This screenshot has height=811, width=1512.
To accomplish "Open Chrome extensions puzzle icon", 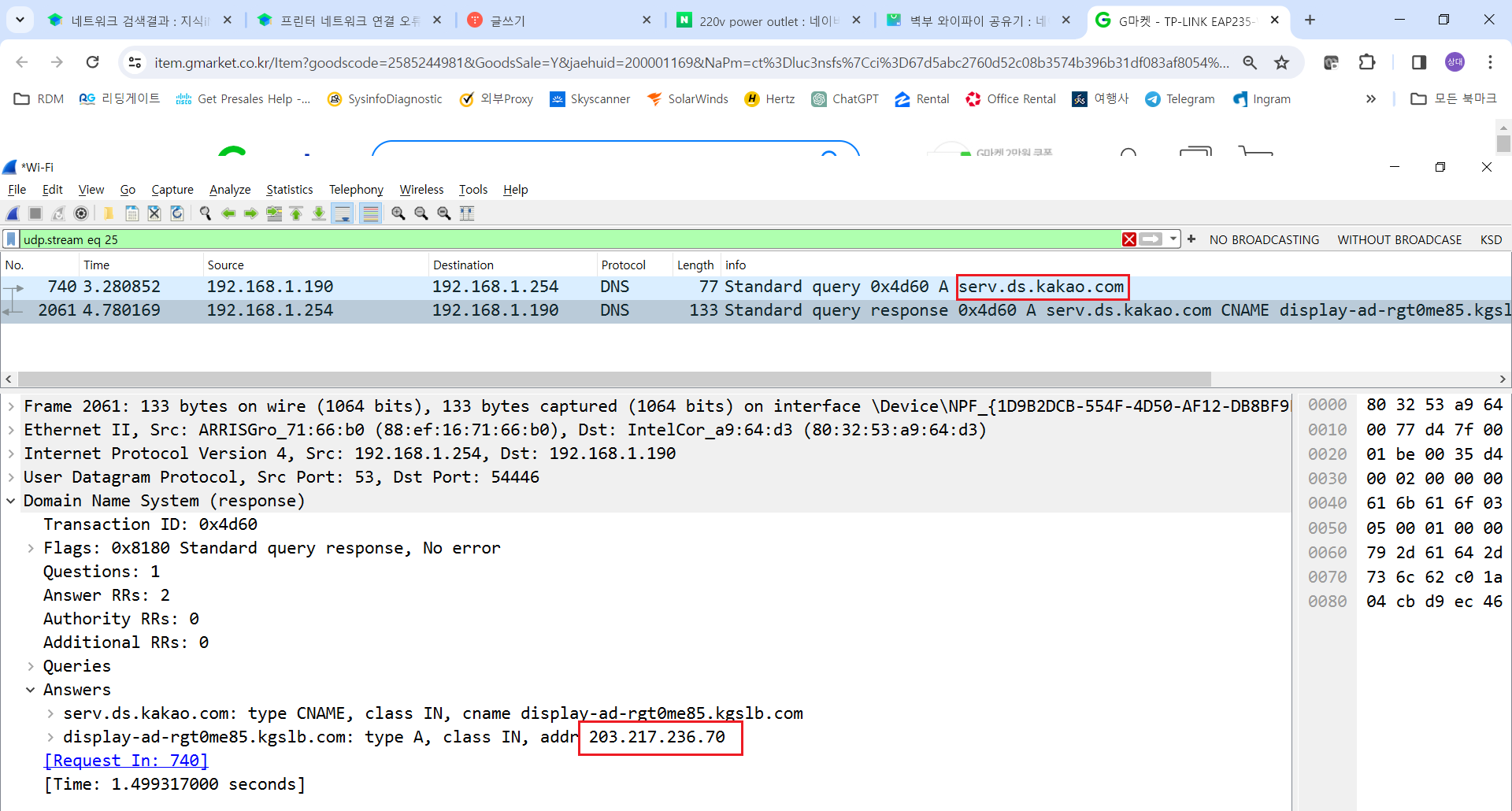I will [1368, 62].
